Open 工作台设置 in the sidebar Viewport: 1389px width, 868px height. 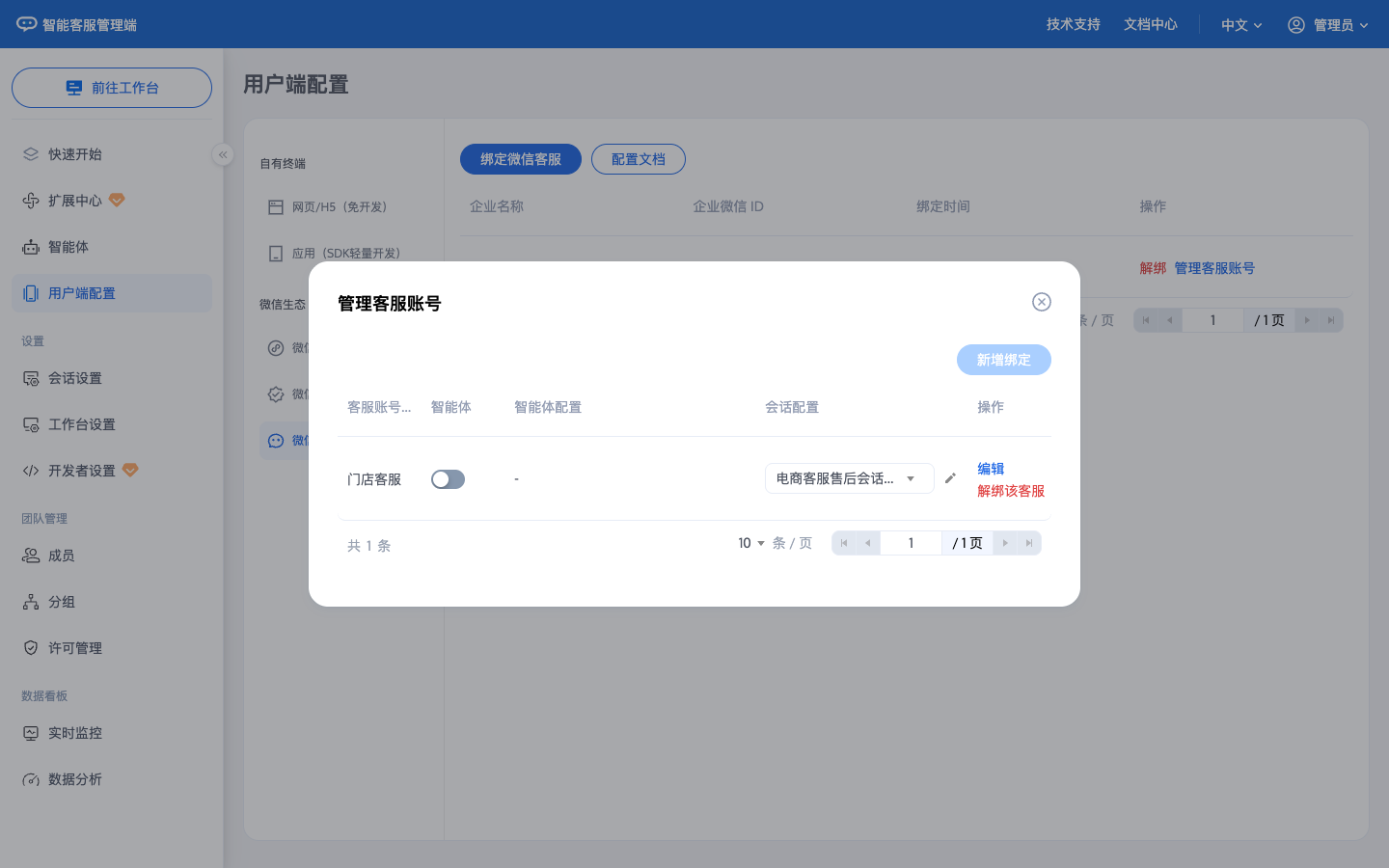[x=112, y=424]
